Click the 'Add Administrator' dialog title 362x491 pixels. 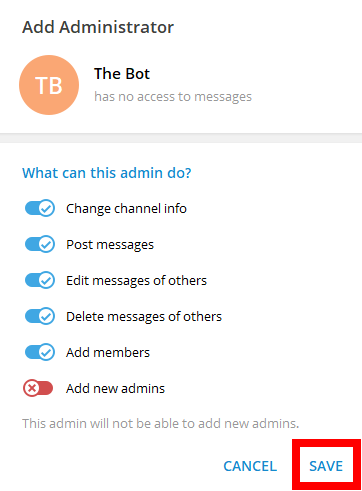(98, 27)
